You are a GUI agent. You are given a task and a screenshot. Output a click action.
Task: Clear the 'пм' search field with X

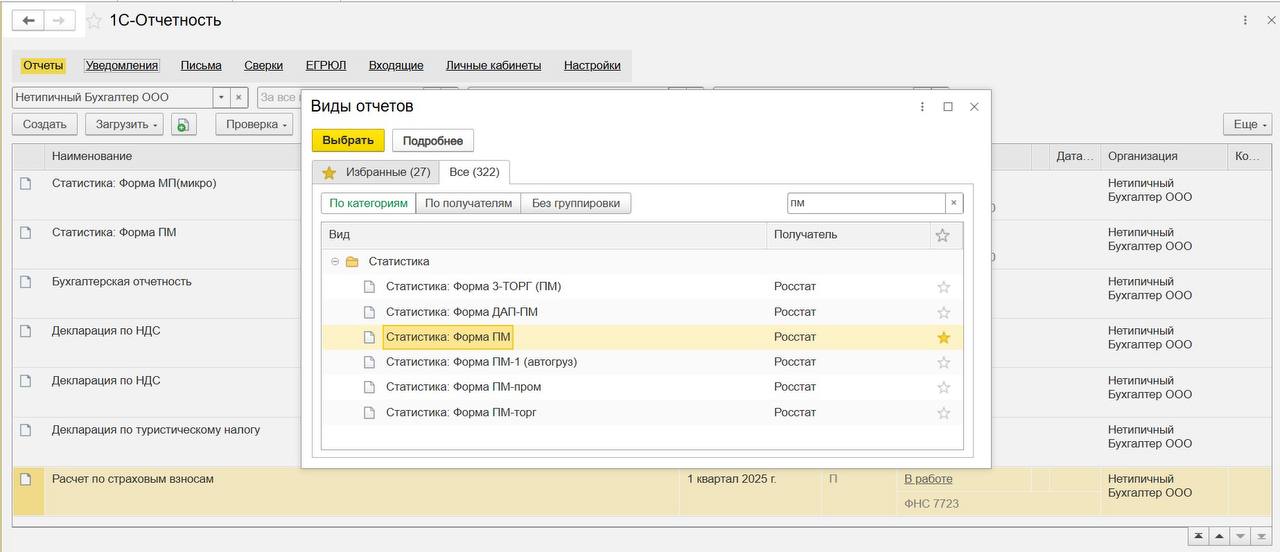954,203
